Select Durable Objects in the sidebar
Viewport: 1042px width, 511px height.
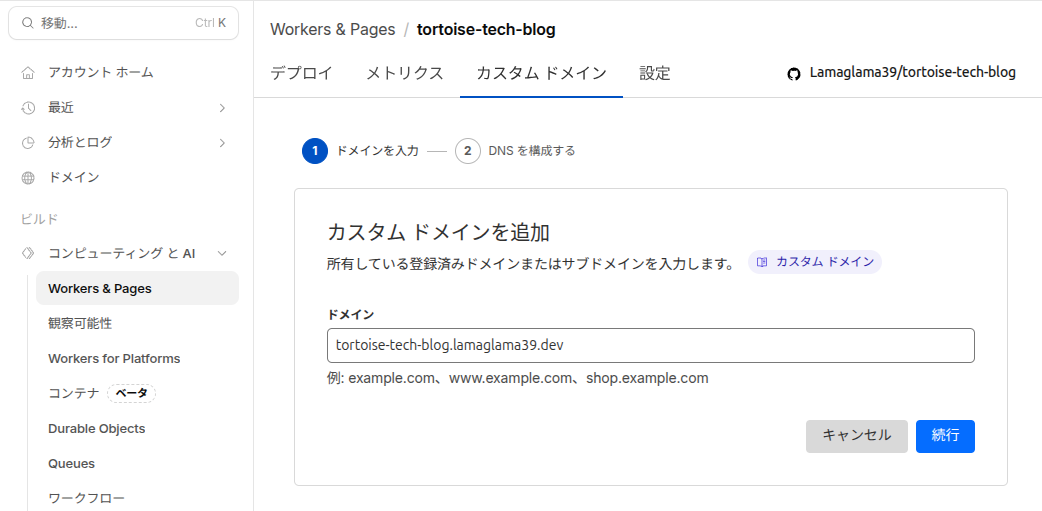tap(96, 429)
